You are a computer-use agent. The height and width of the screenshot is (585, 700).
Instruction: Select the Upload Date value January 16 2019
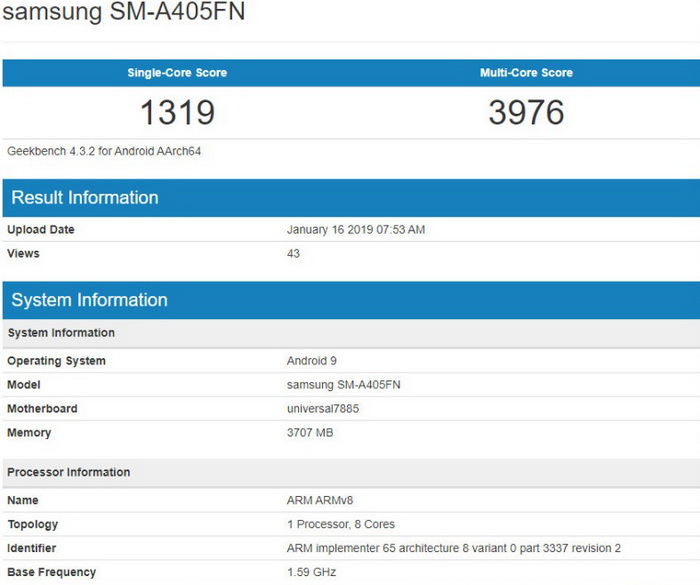pyautogui.click(x=356, y=230)
